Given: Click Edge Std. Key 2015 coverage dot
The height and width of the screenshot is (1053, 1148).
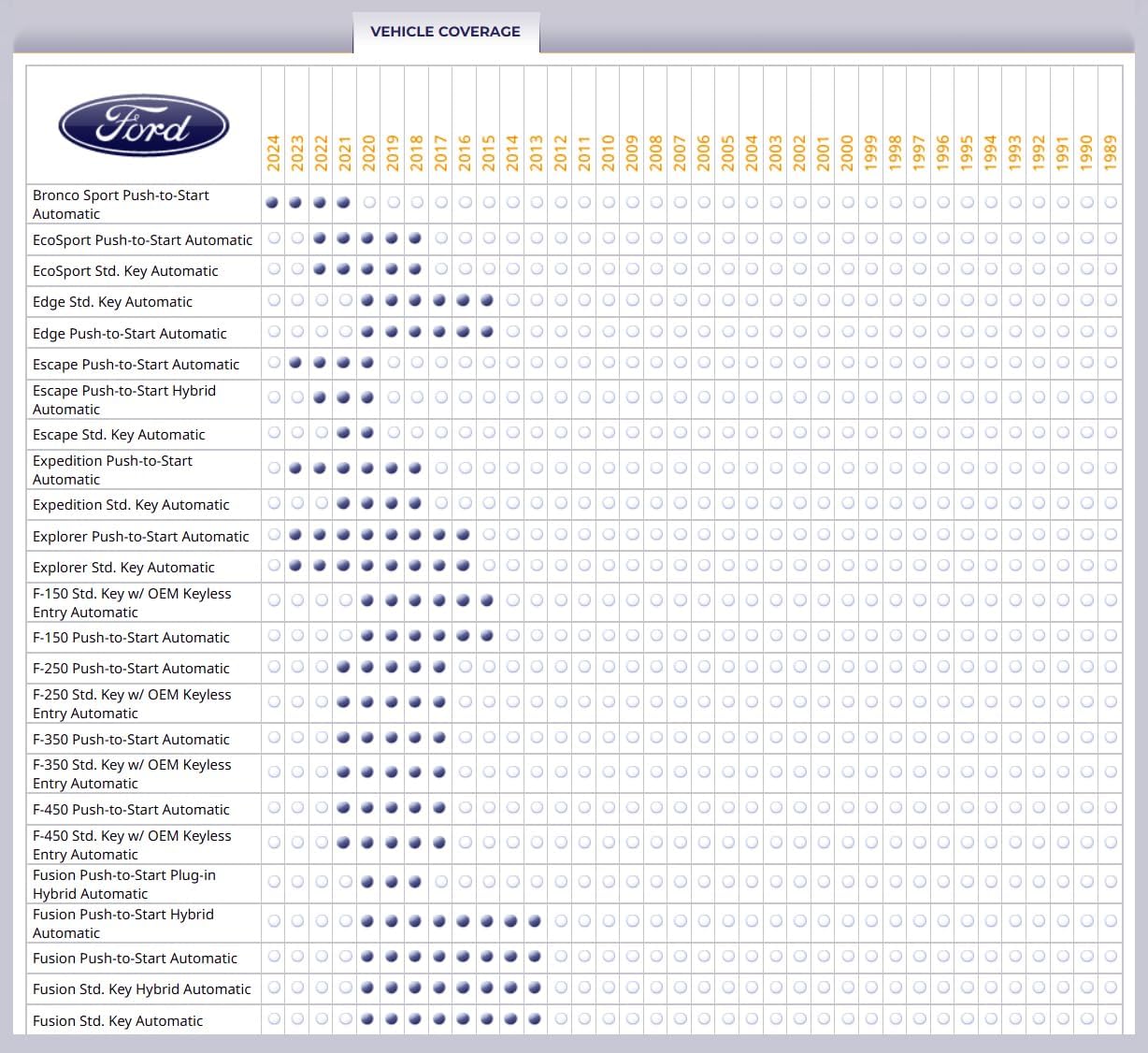Looking at the screenshot, I should point(488,300).
